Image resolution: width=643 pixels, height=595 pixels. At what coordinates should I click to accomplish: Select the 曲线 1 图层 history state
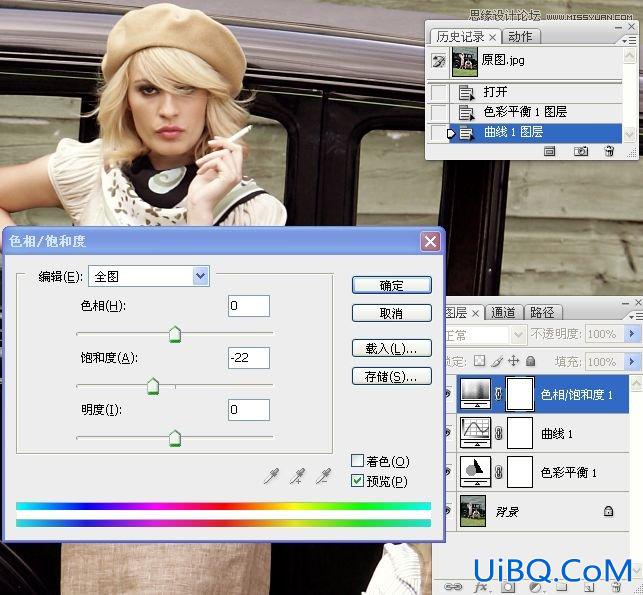tap(536, 132)
